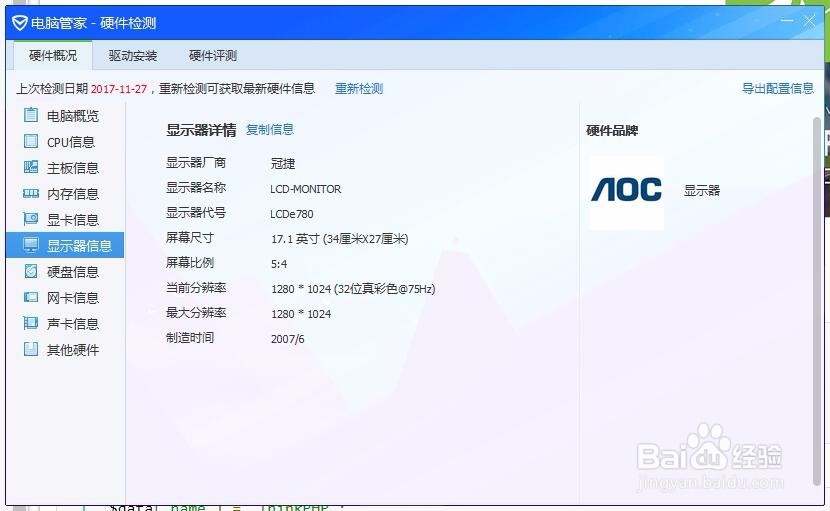Switch to the 硬件概况 tab
Image resolution: width=830 pixels, height=511 pixels.
point(53,56)
